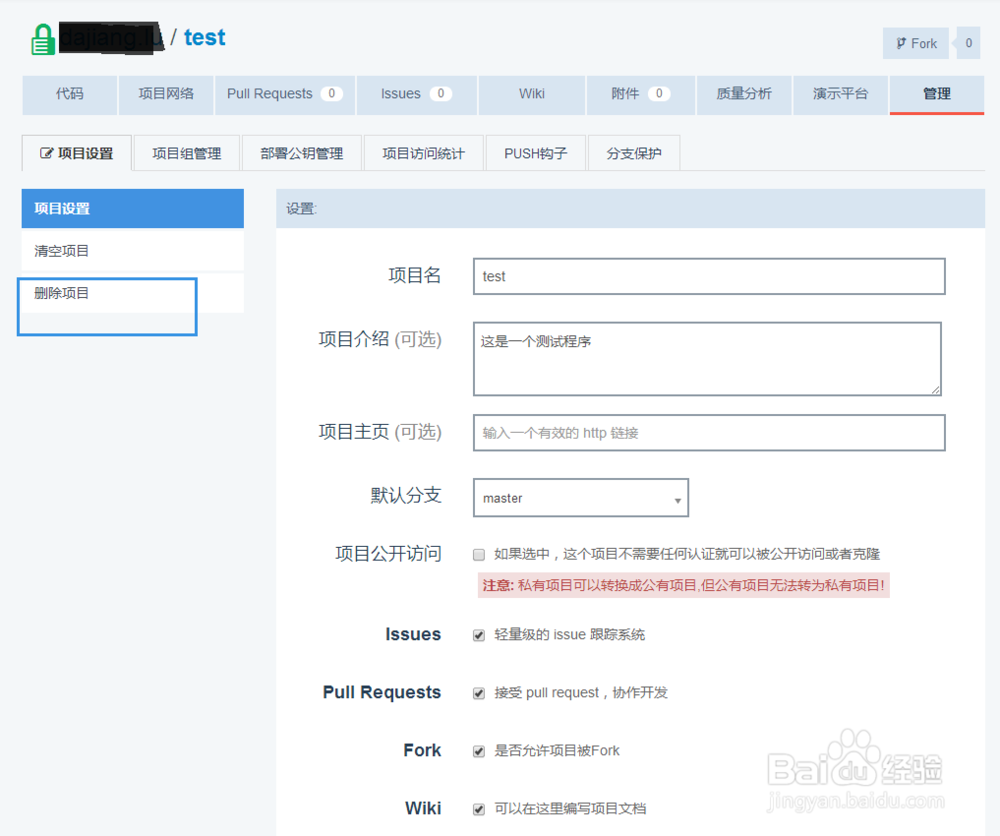Expand the master branch selector arrow
1000x836 pixels.
coord(677,497)
